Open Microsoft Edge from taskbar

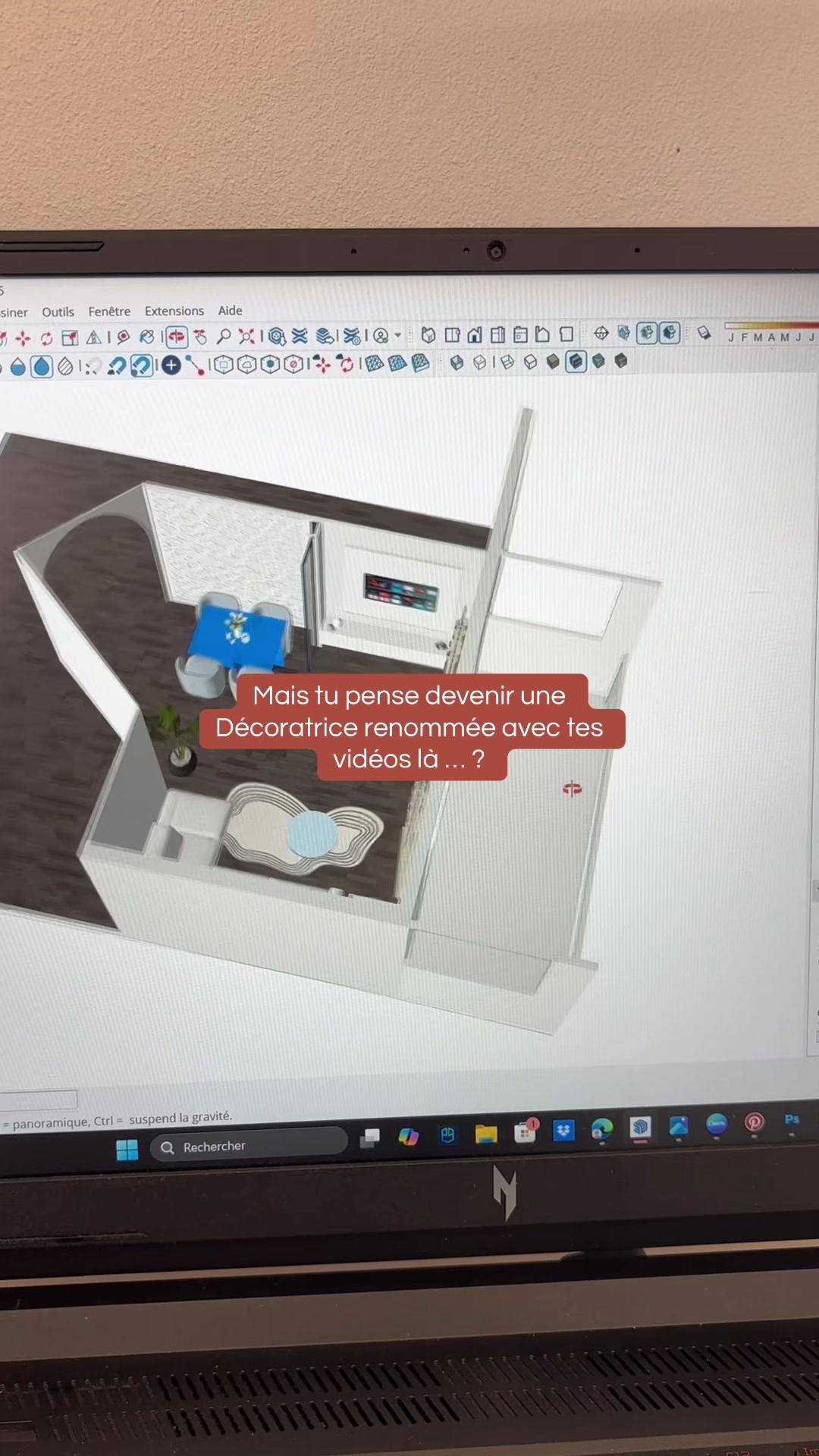[602, 1129]
